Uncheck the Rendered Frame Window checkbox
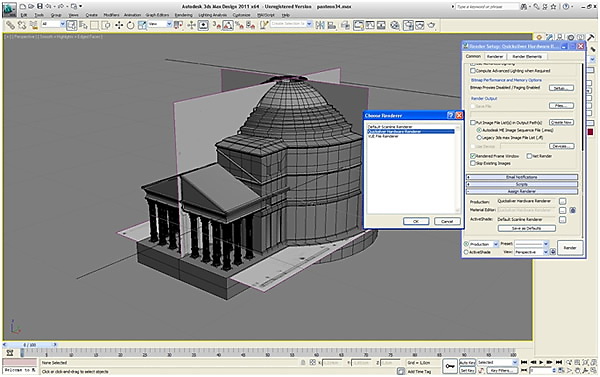The width and height of the screenshot is (600, 377). 473,156
